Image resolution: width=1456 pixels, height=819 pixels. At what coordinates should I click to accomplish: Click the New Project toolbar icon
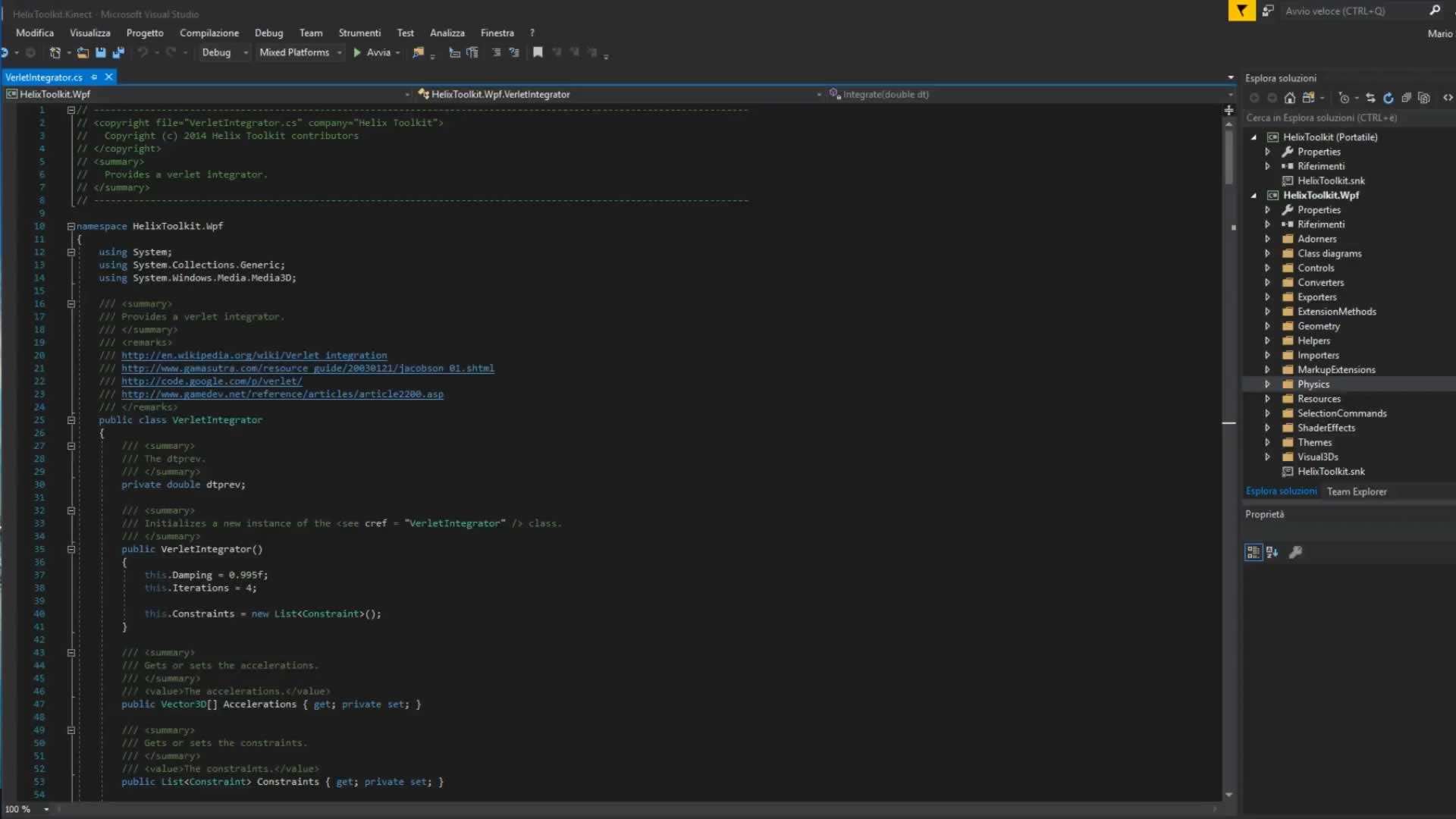pyautogui.click(x=55, y=52)
